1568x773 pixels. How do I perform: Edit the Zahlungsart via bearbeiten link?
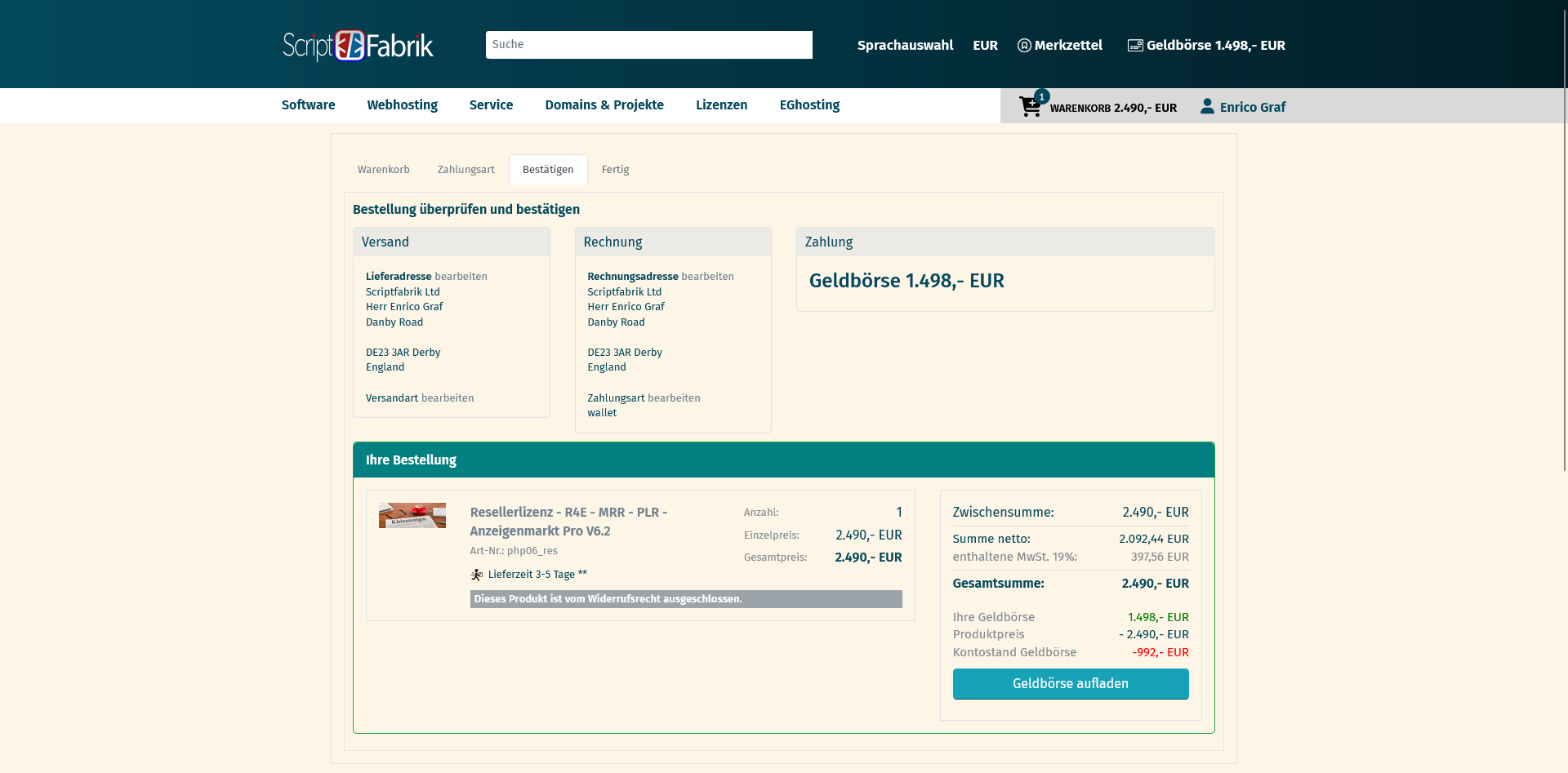point(674,398)
